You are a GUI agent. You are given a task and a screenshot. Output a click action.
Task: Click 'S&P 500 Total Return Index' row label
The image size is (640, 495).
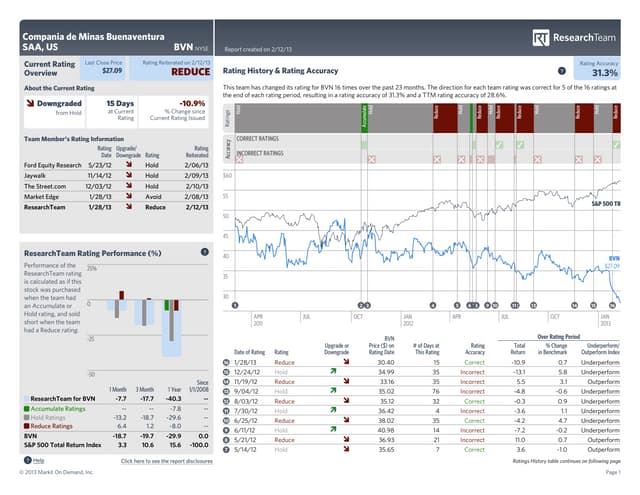pos(62,445)
